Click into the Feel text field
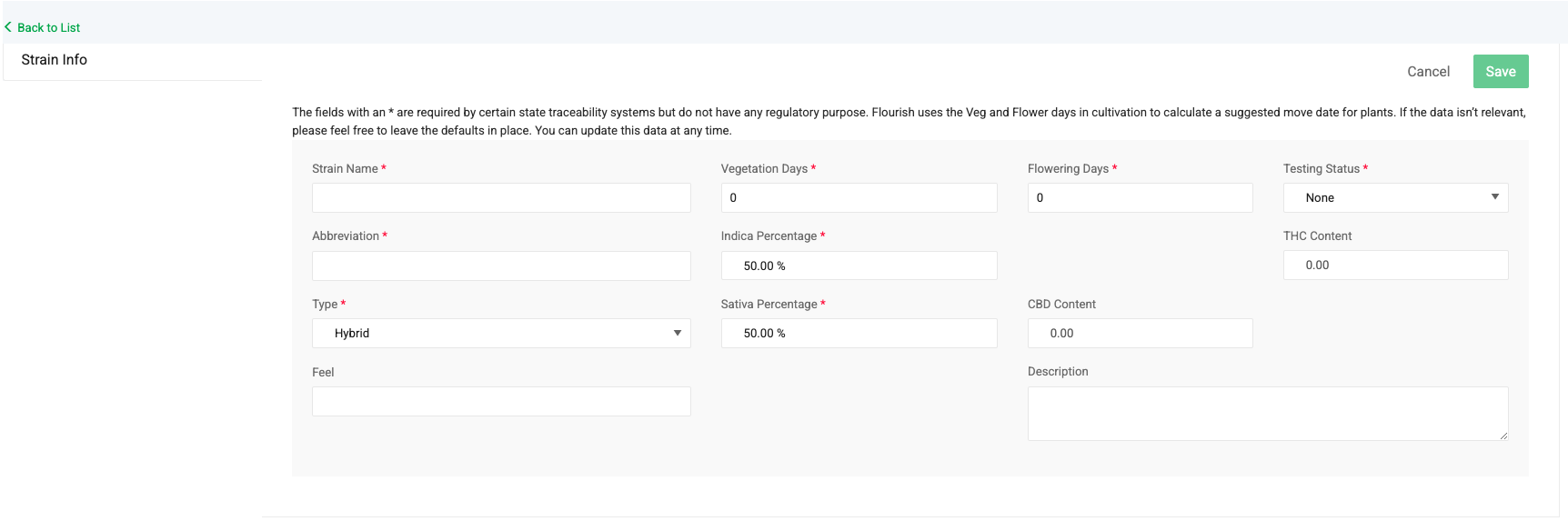The width and height of the screenshot is (1568, 521). tap(501, 401)
